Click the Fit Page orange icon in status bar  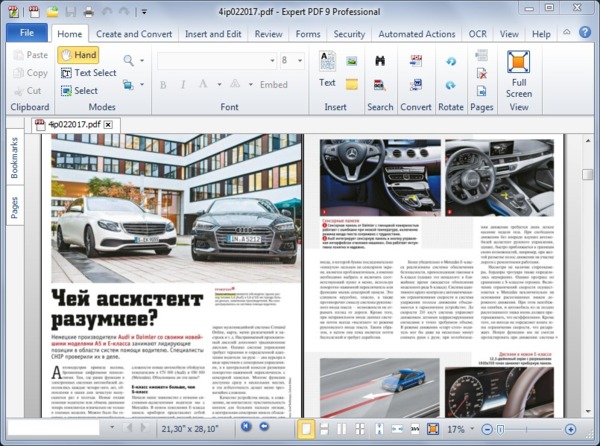coord(433,429)
